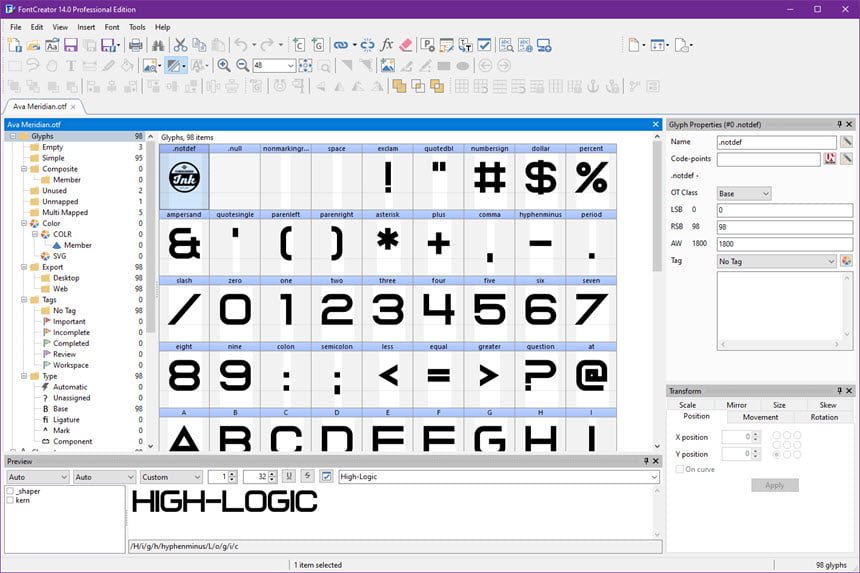
Task: Click the chain link icon
Action: (x=341, y=45)
